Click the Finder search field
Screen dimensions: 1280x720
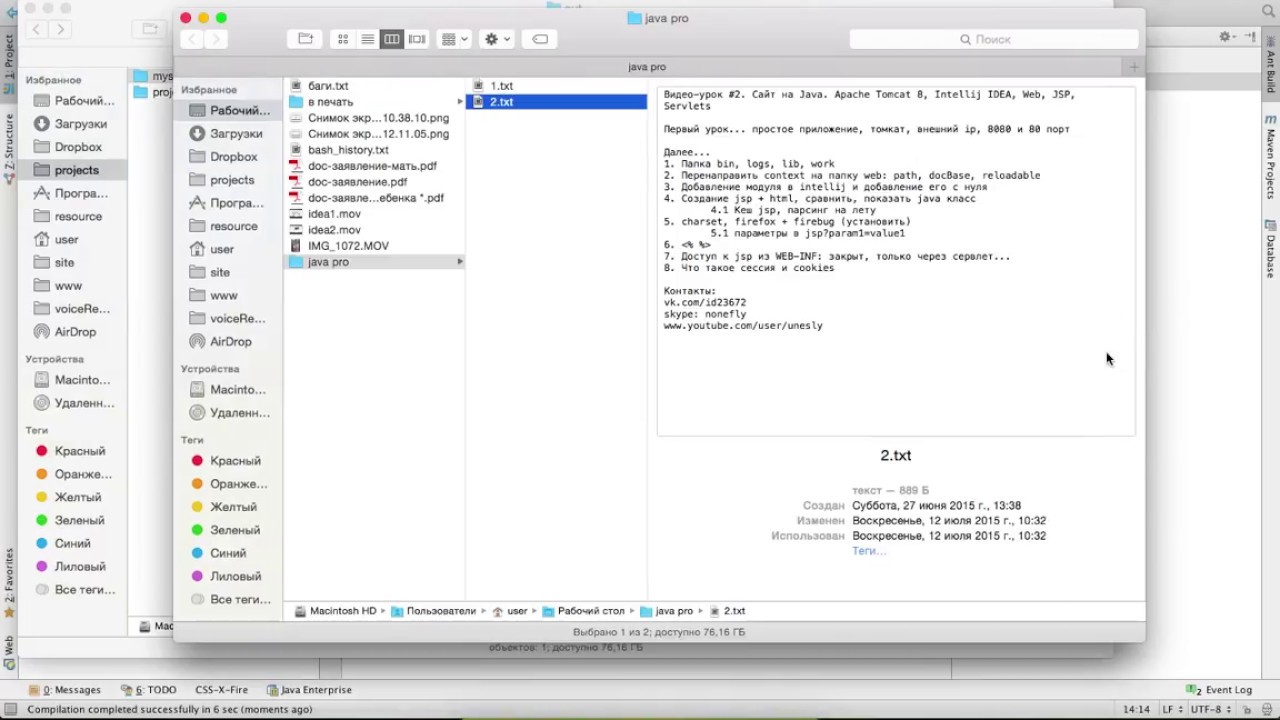pos(994,39)
